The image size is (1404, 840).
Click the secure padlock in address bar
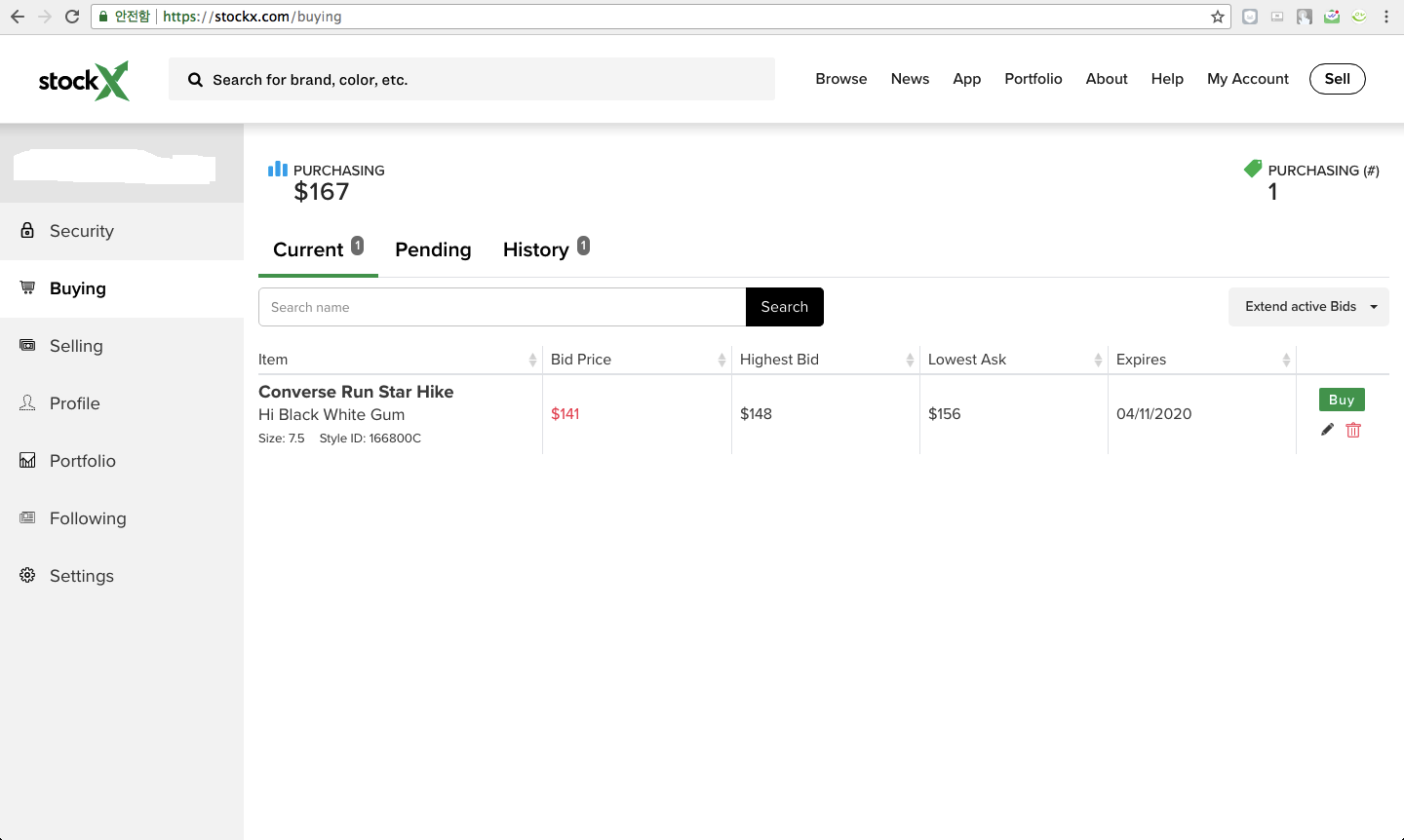click(x=103, y=17)
